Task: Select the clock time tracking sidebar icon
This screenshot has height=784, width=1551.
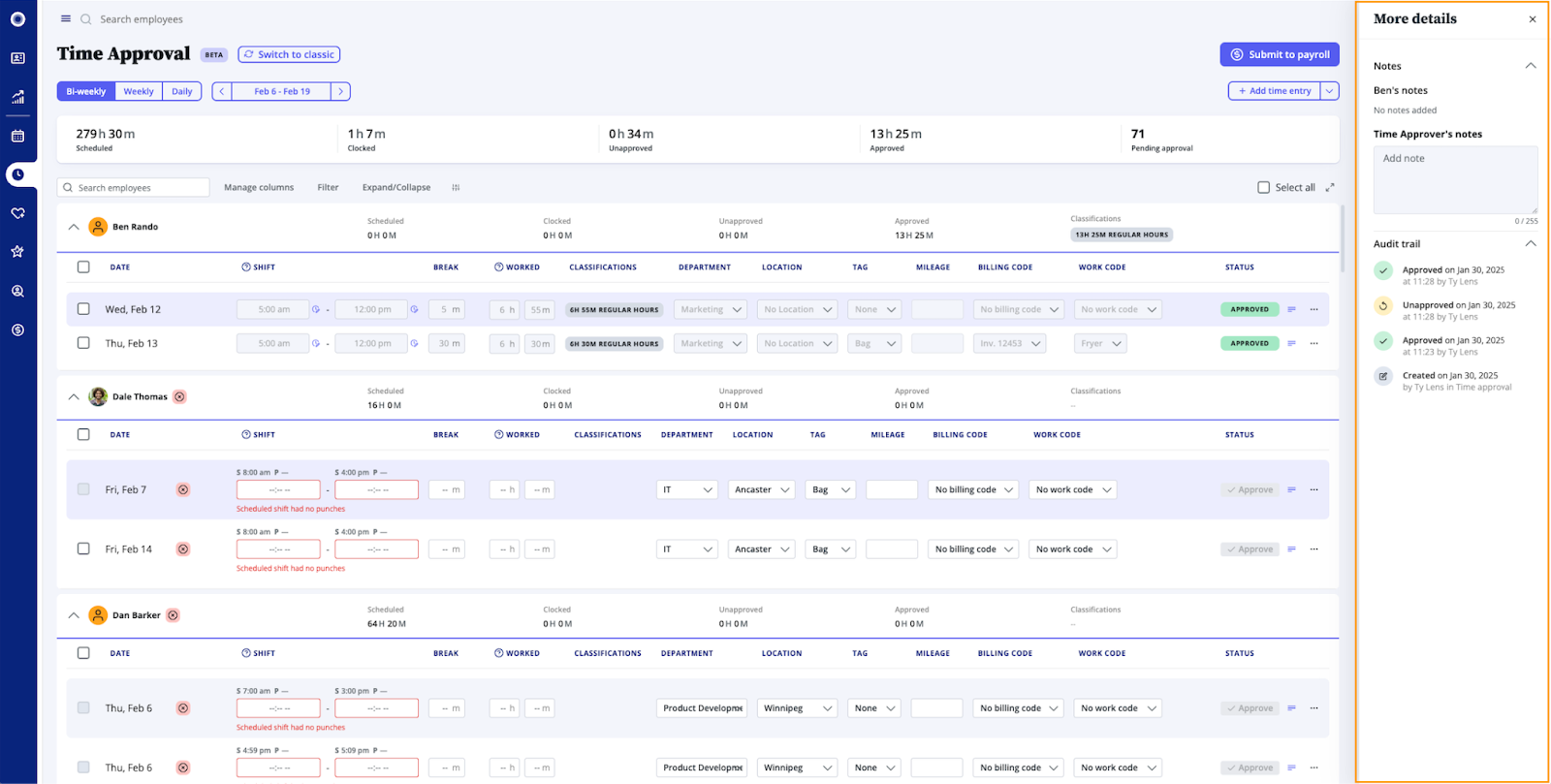Action: [17, 174]
